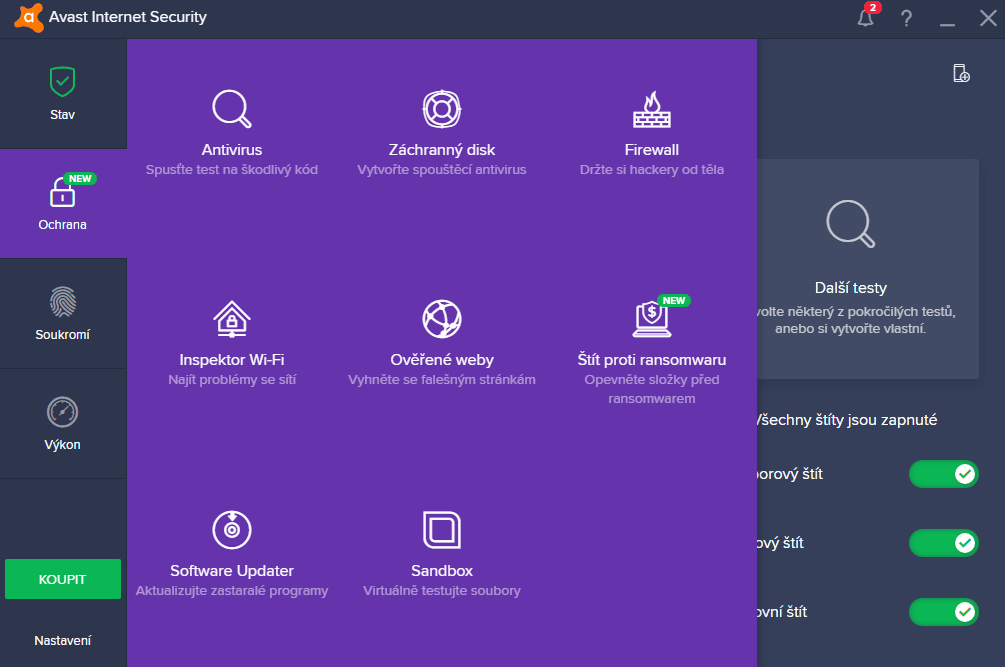Open the Sandbox icon
Image resolution: width=1005 pixels, height=667 pixels.
(x=442, y=529)
